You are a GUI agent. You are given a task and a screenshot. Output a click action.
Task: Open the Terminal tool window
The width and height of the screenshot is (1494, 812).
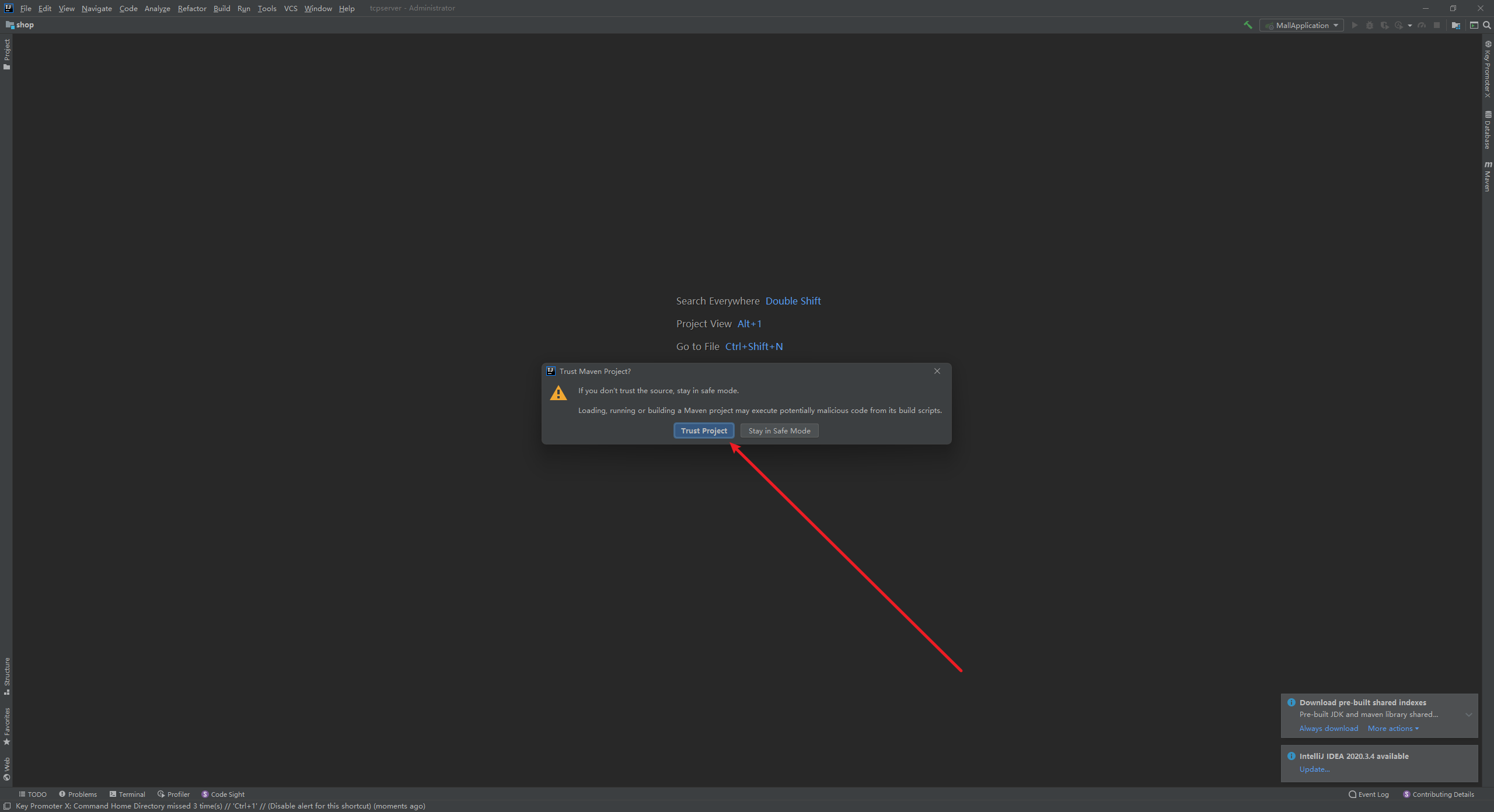(x=127, y=794)
